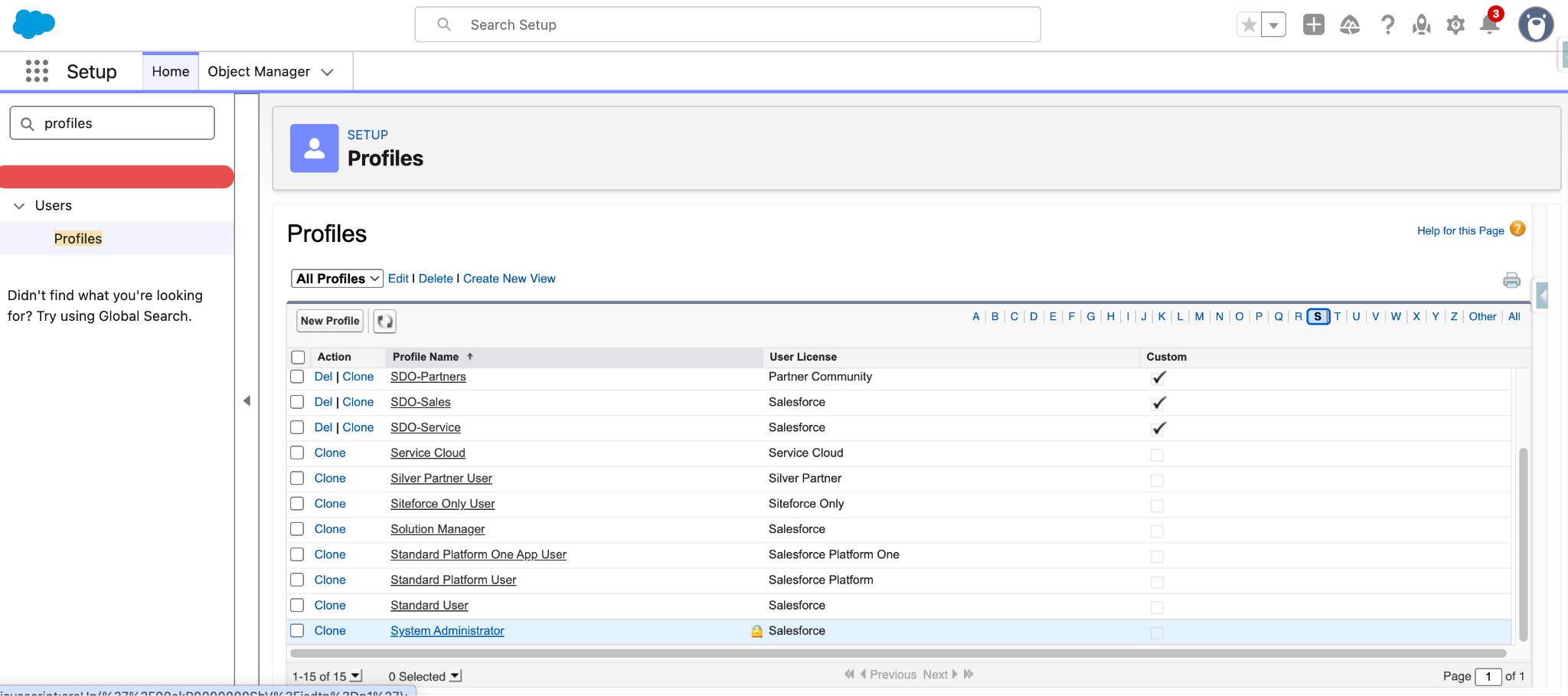Check the Service Cloud row checkbox
The image size is (1568, 696).
pos(297,453)
